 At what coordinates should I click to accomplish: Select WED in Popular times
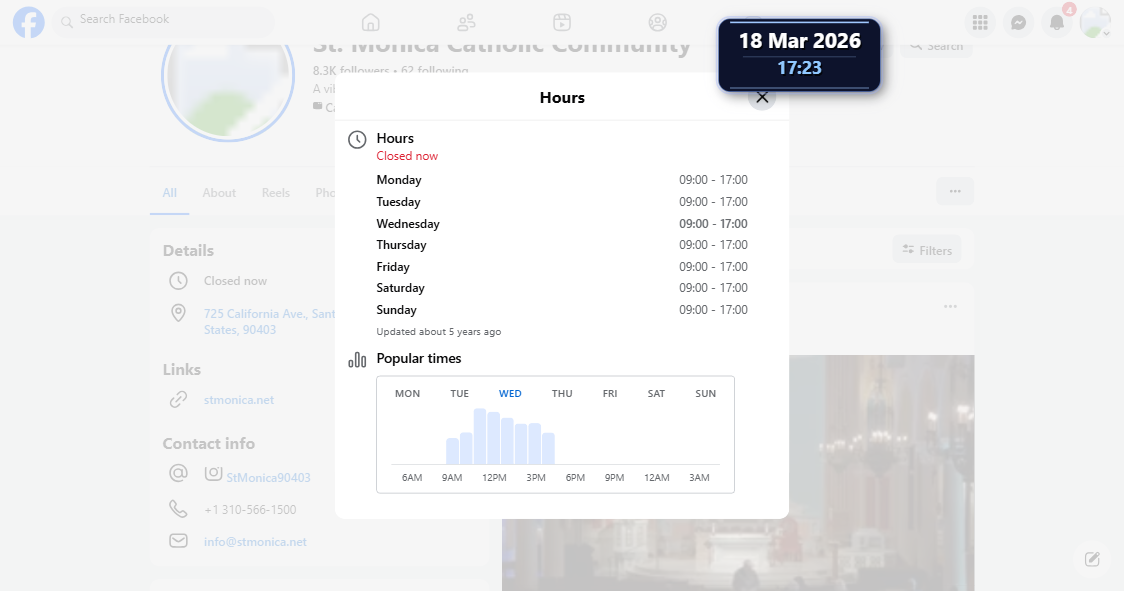(x=510, y=394)
